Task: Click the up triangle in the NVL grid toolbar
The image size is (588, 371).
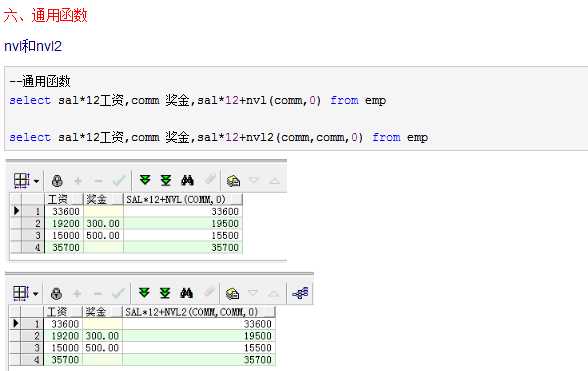Action: click(274, 181)
